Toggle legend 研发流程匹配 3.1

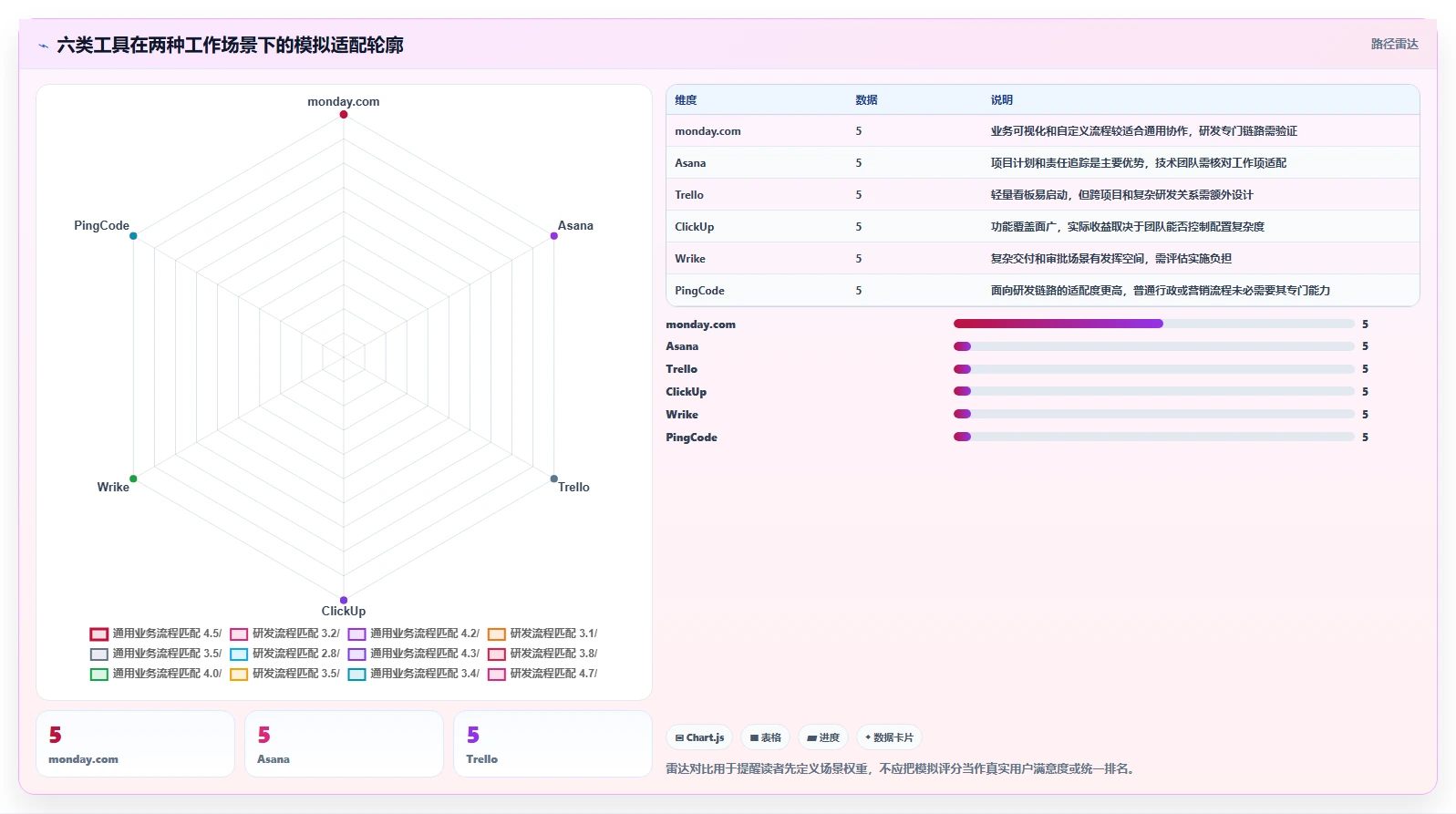pos(542,634)
